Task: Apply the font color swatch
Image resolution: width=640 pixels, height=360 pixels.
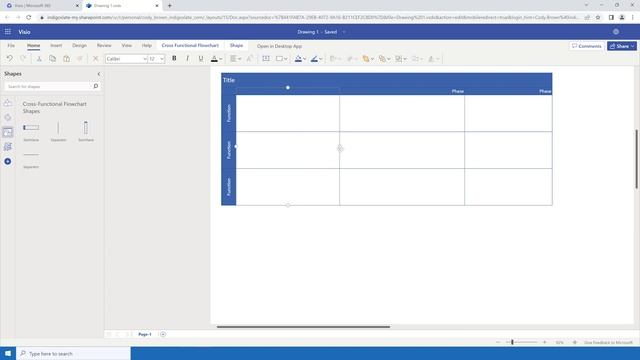Action: click(x=214, y=59)
